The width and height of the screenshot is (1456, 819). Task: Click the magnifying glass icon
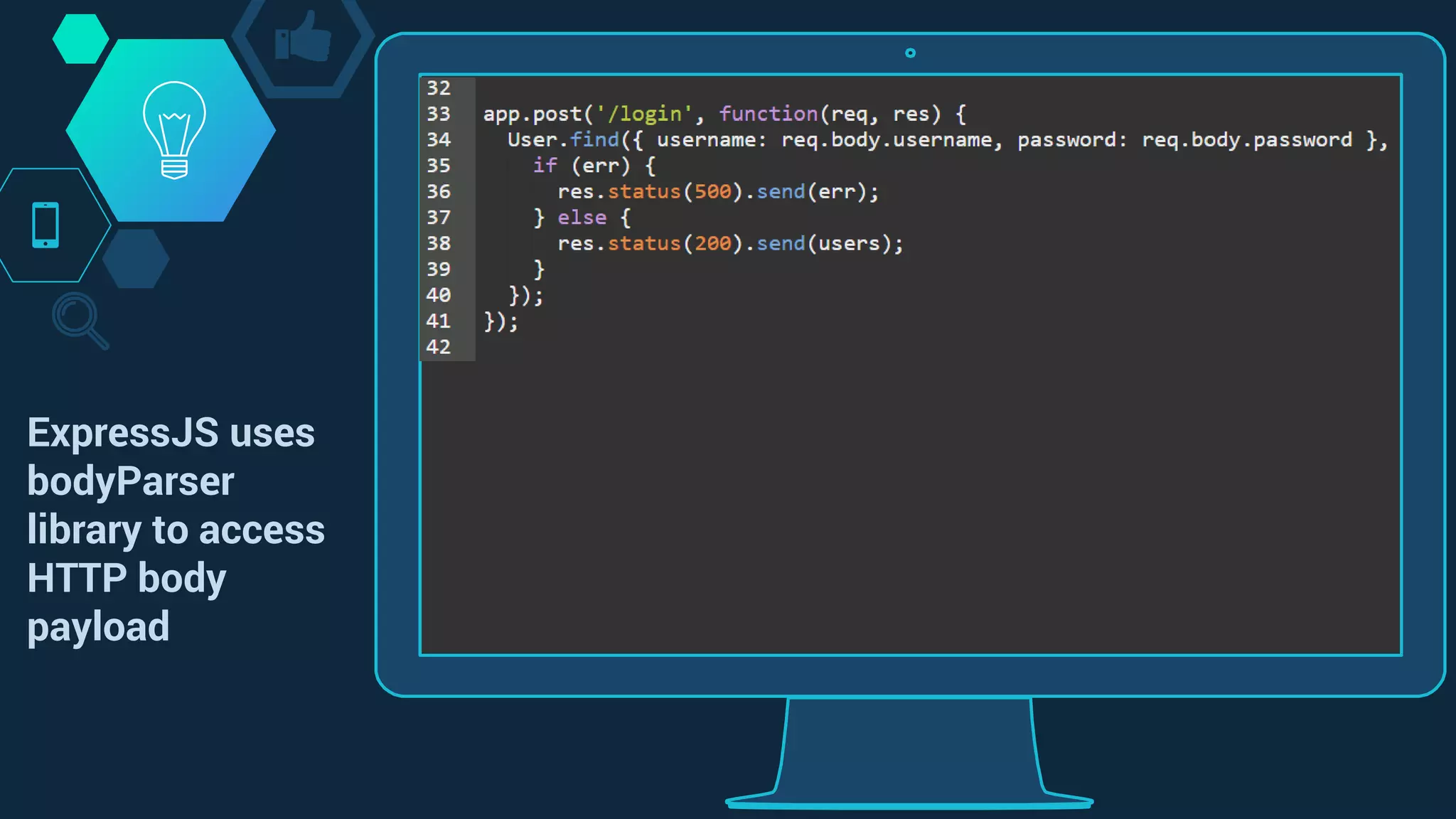coord(80,321)
